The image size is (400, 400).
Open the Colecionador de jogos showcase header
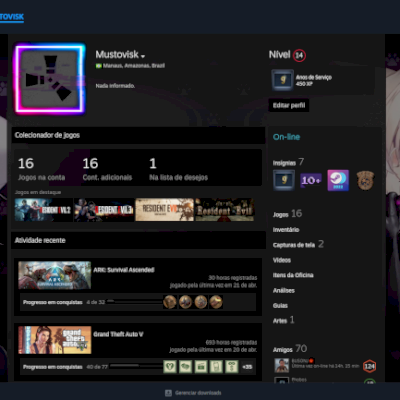pyautogui.click(x=138, y=135)
